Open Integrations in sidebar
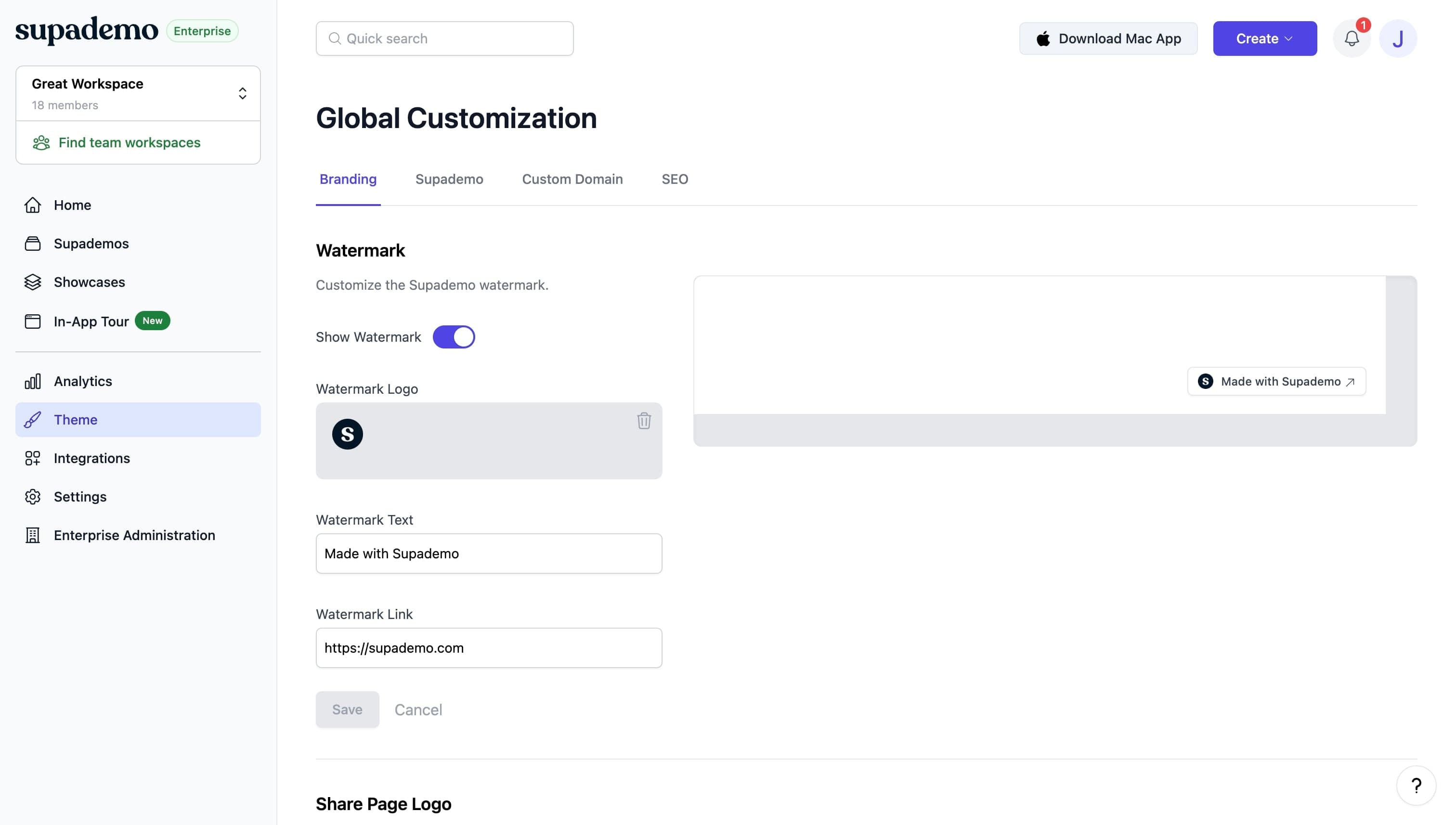This screenshot has height=825, width=1456. [x=138, y=458]
